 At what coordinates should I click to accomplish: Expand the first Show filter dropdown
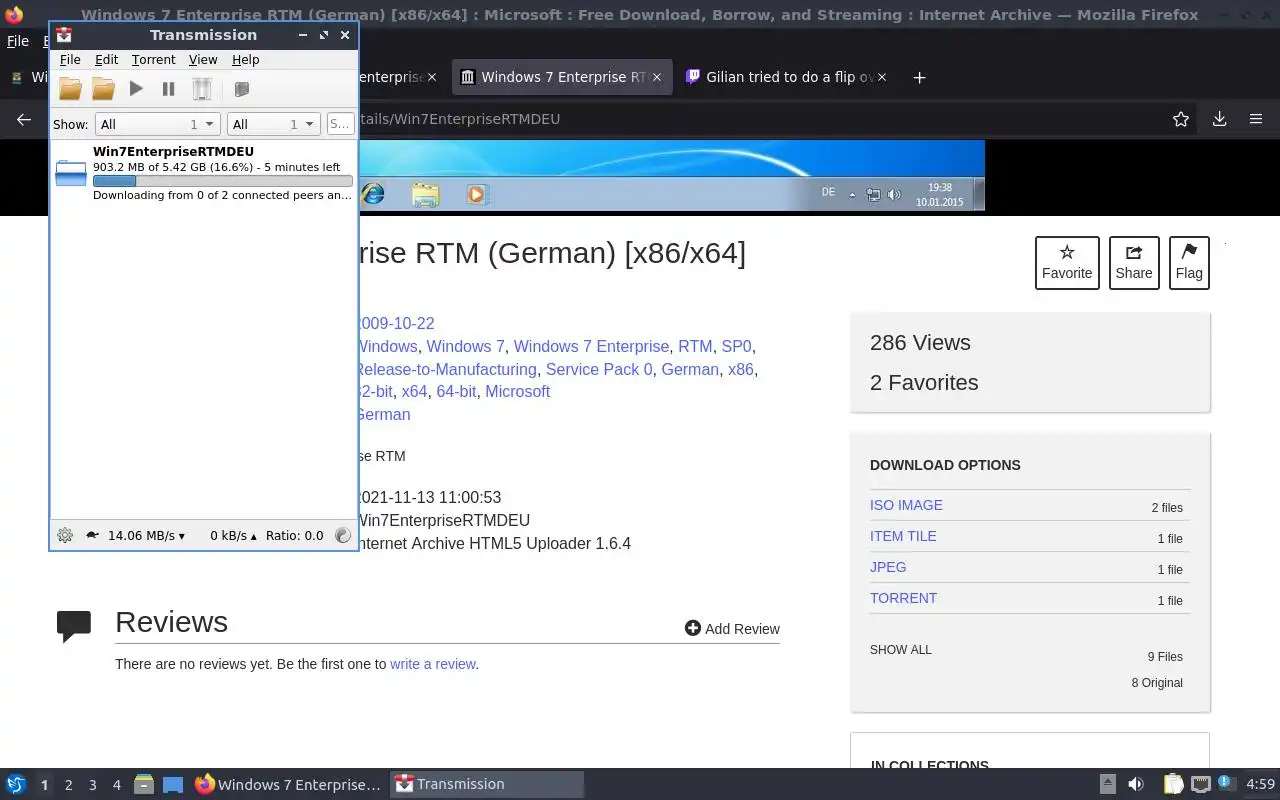[157, 124]
